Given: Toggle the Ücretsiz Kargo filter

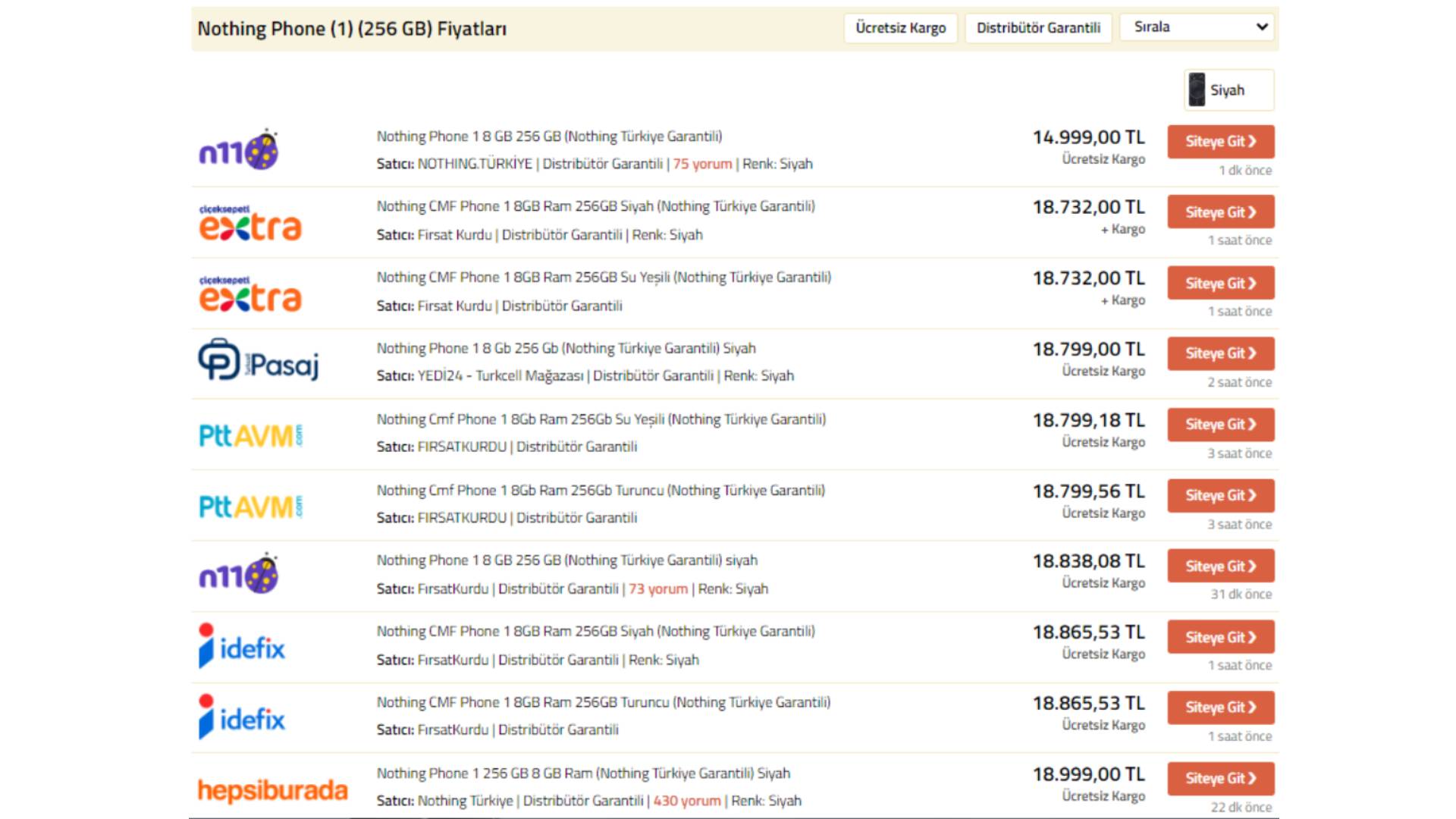Looking at the screenshot, I should coord(901,28).
